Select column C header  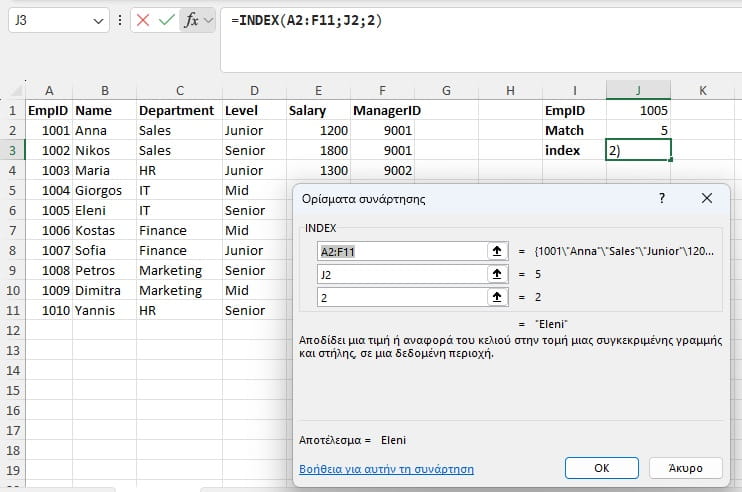179,90
